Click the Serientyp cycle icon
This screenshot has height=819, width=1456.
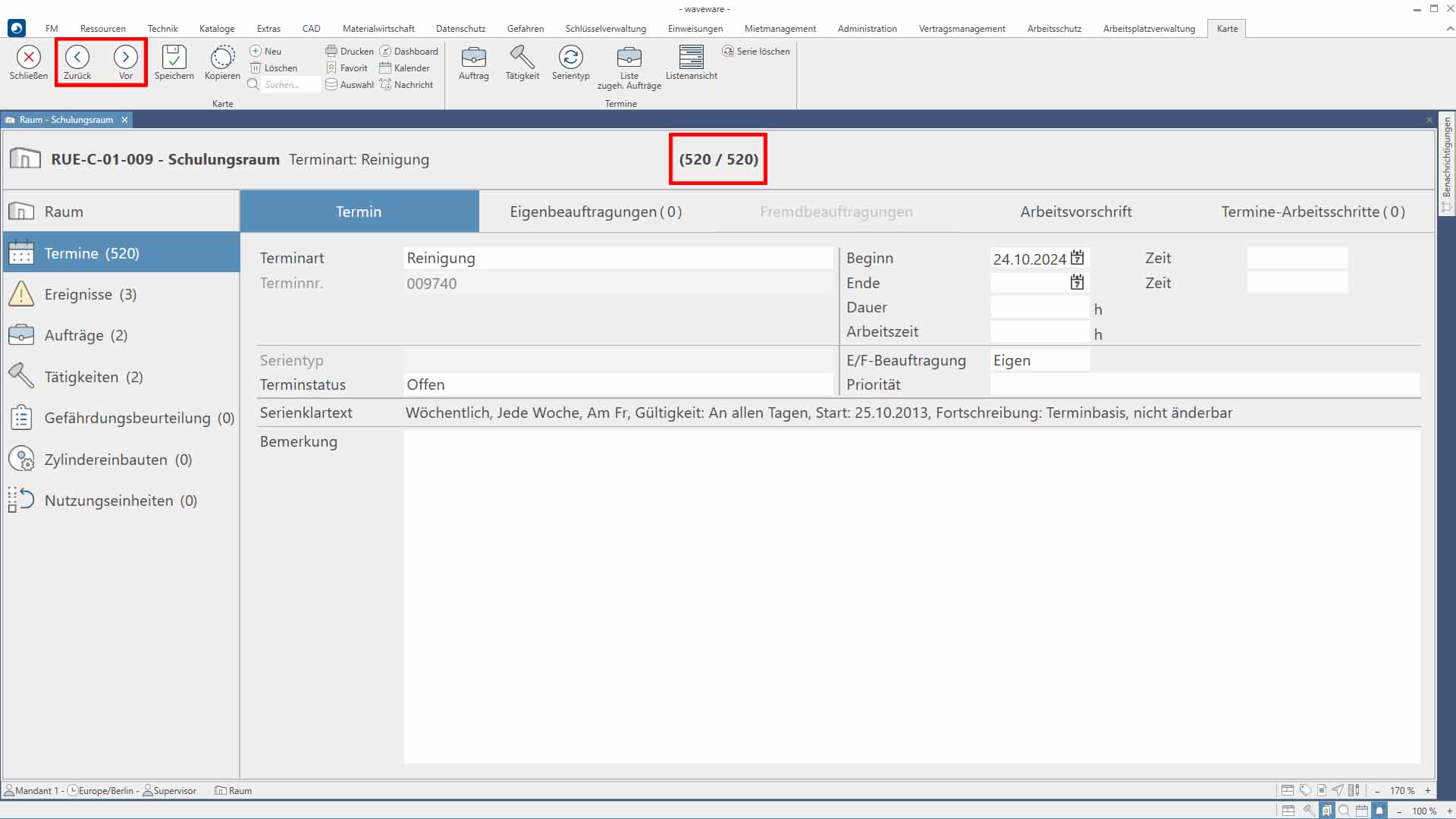point(570,58)
